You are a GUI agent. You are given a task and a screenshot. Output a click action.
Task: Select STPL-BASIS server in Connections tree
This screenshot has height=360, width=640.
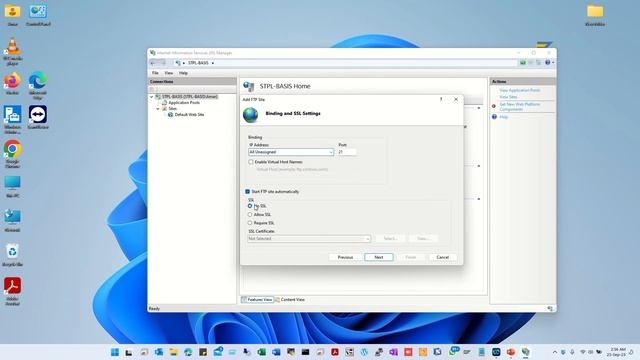click(190, 97)
